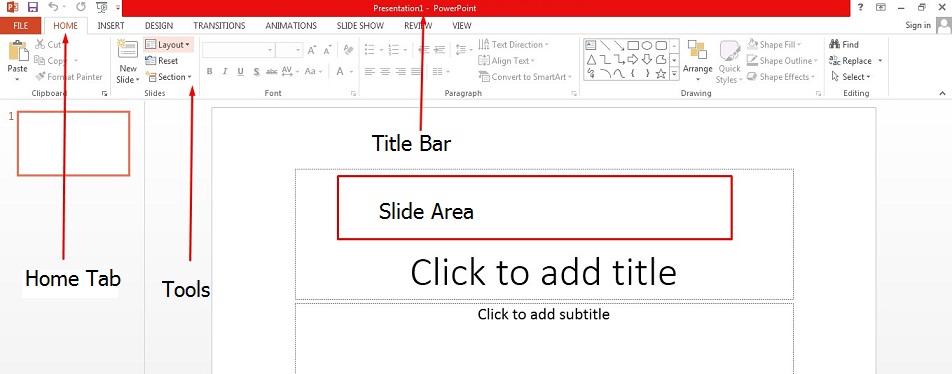Viewport: 952px width, 374px height.
Task: Click the New Slide icon
Action: (128, 50)
